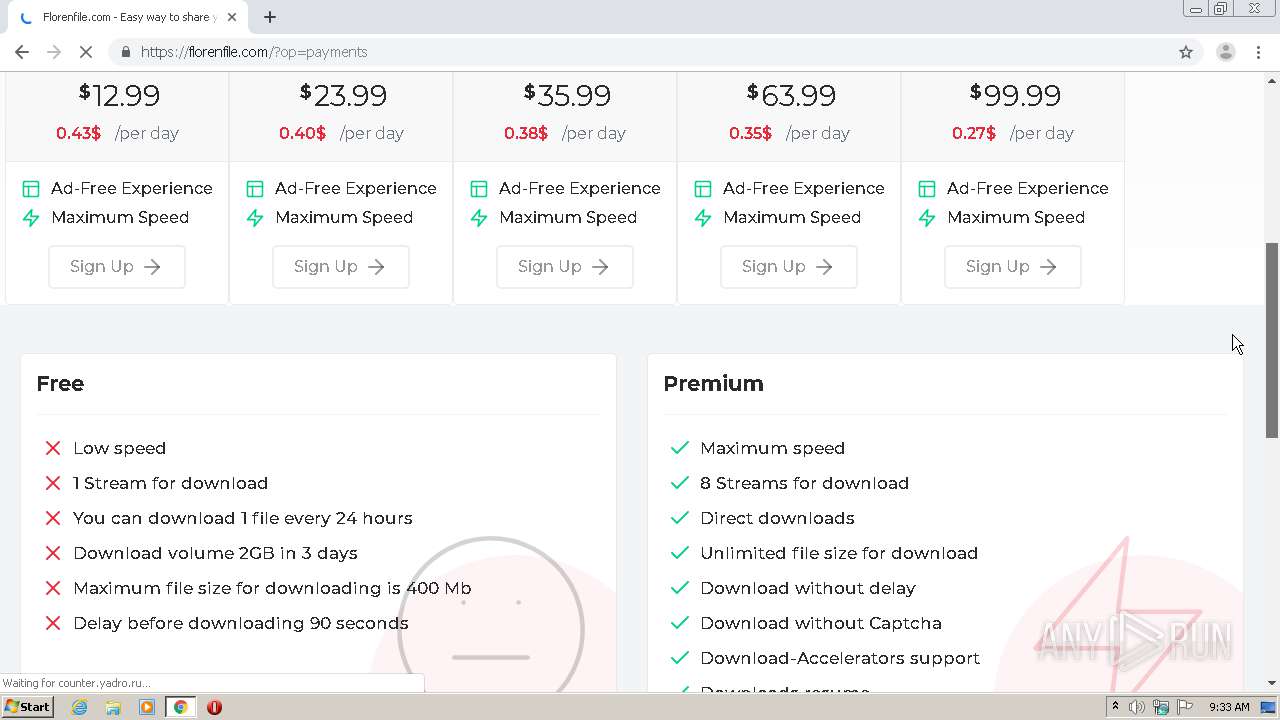The width and height of the screenshot is (1280, 720).
Task: Open the Windows Start menu
Action: click(27, 707)
